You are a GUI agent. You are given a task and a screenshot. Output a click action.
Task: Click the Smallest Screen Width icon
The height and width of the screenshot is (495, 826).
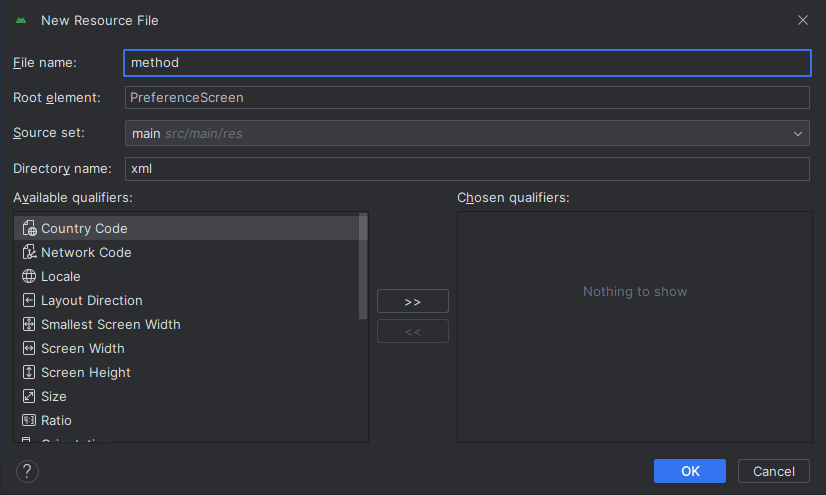click(x=29, y=324)
